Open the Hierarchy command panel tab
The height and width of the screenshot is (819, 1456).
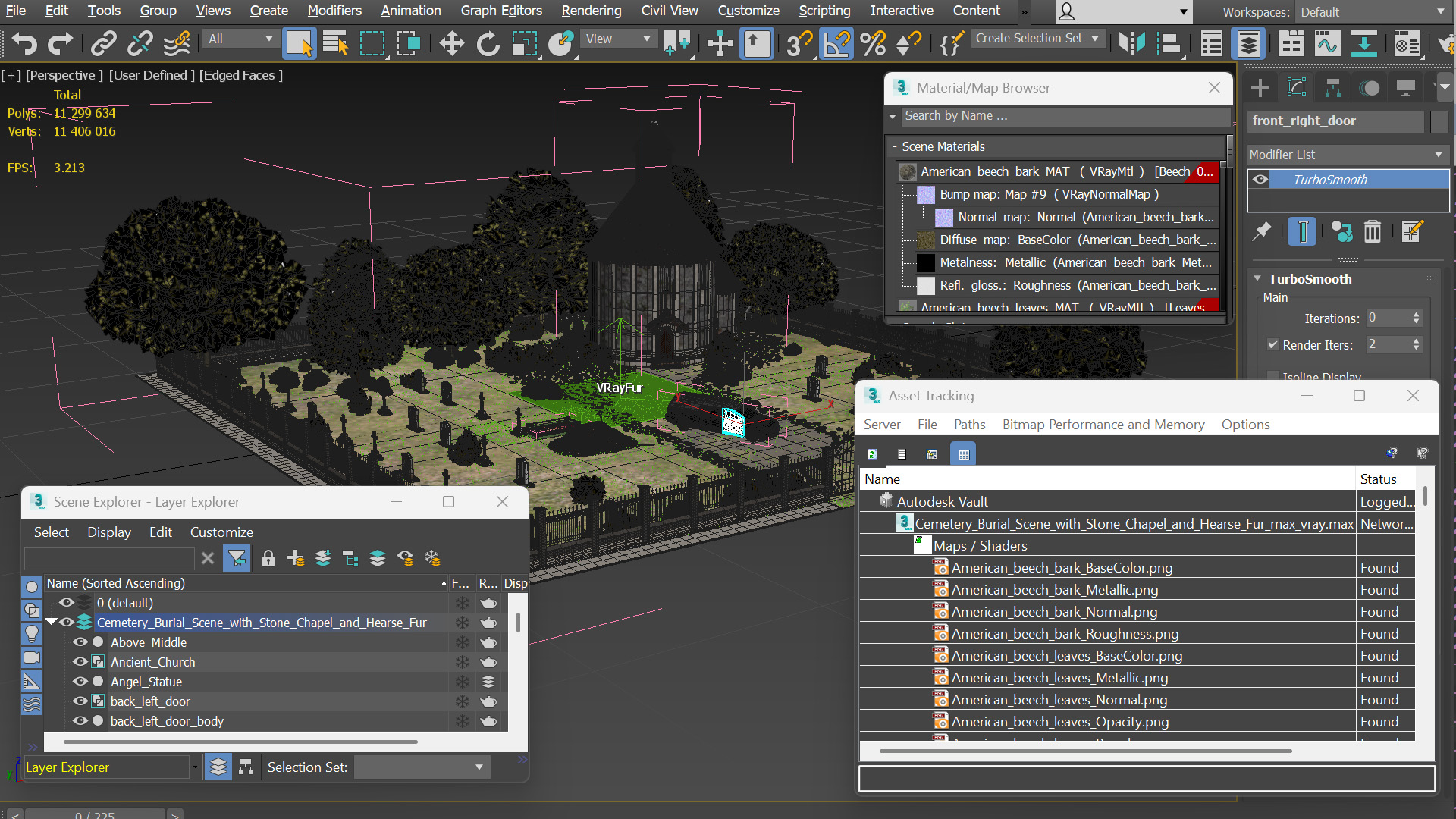[x=1333, y=88]
